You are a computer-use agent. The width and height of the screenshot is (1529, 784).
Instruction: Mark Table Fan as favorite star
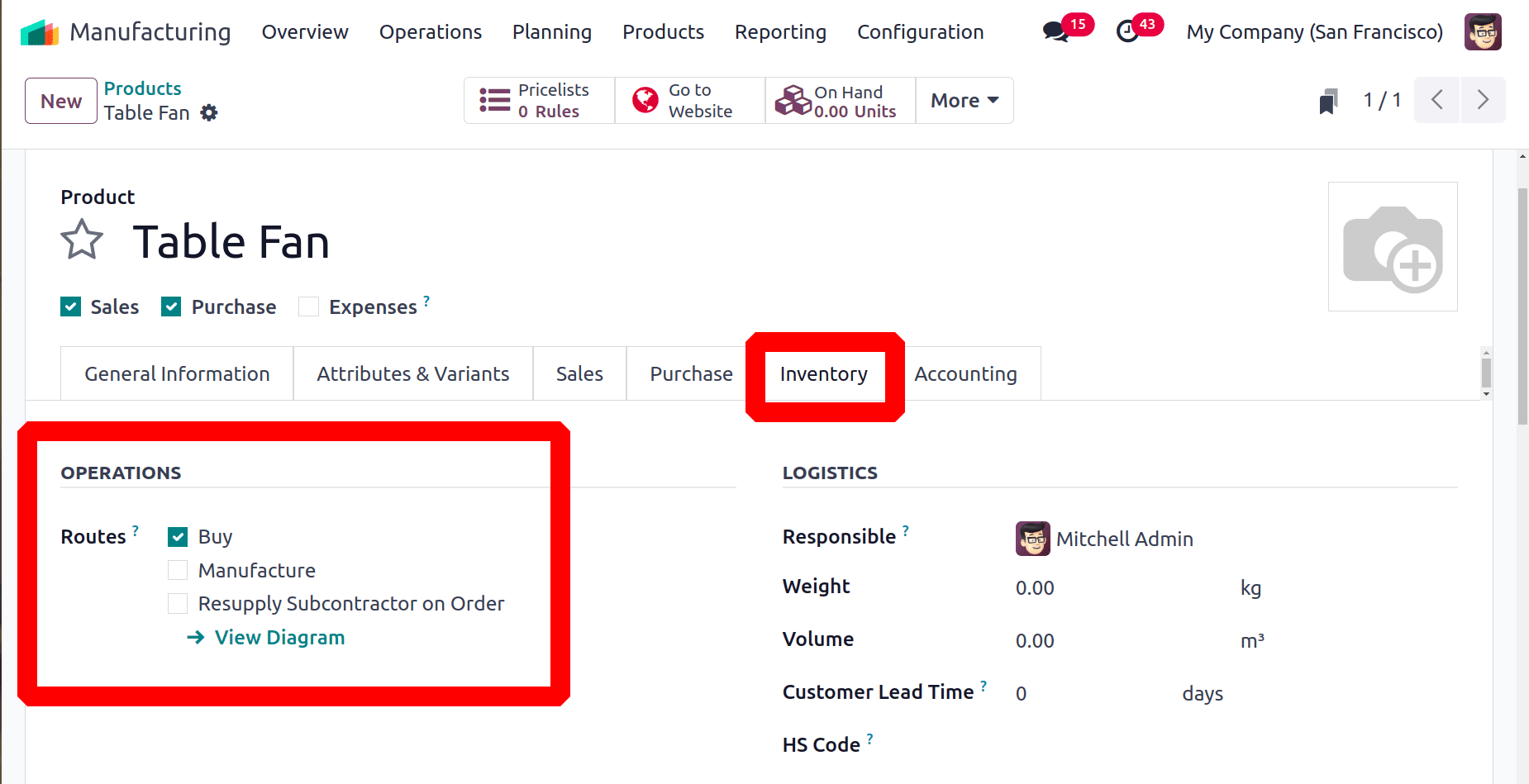(82, 240)
